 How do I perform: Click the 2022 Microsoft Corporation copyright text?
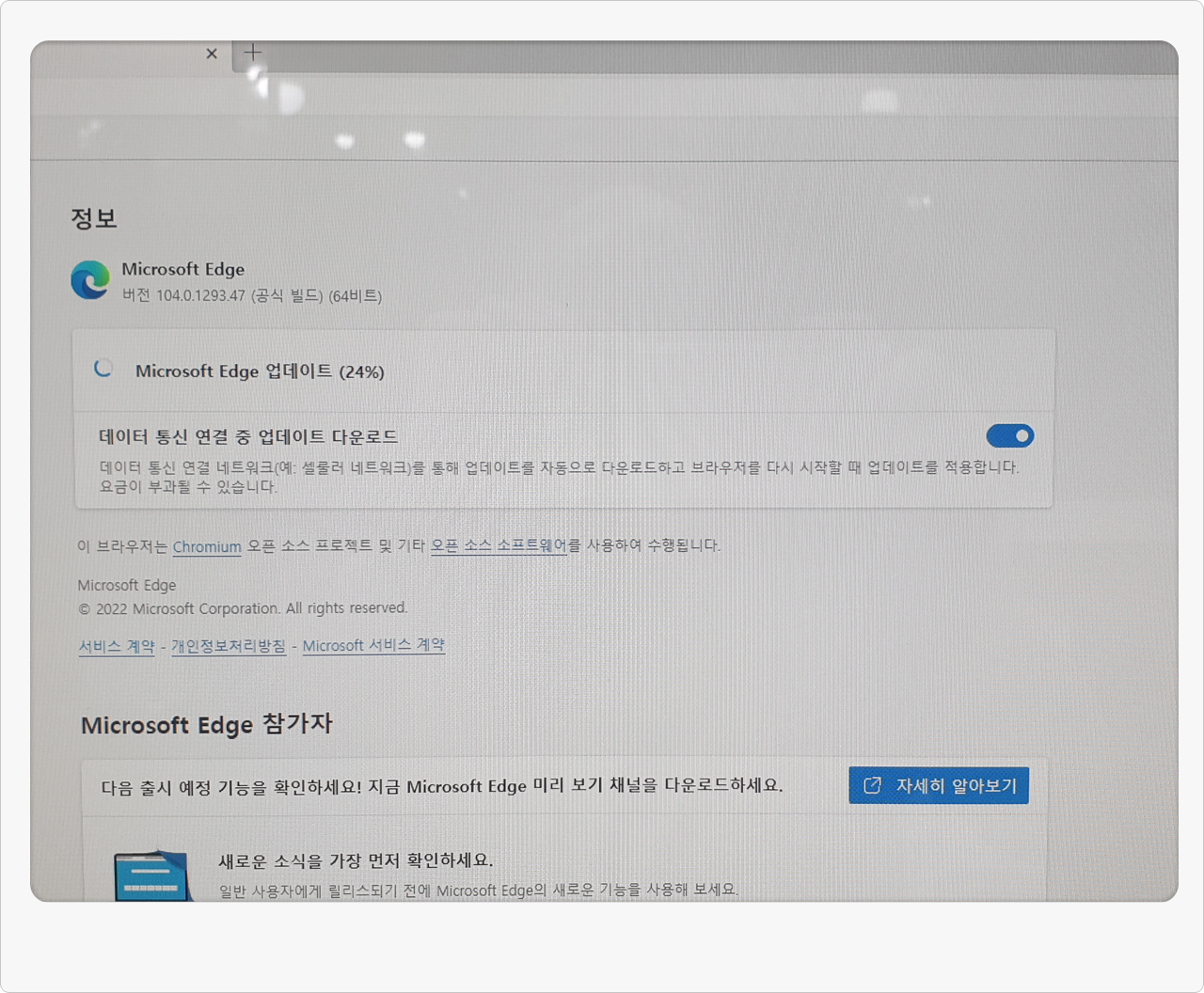coord(243,608)
